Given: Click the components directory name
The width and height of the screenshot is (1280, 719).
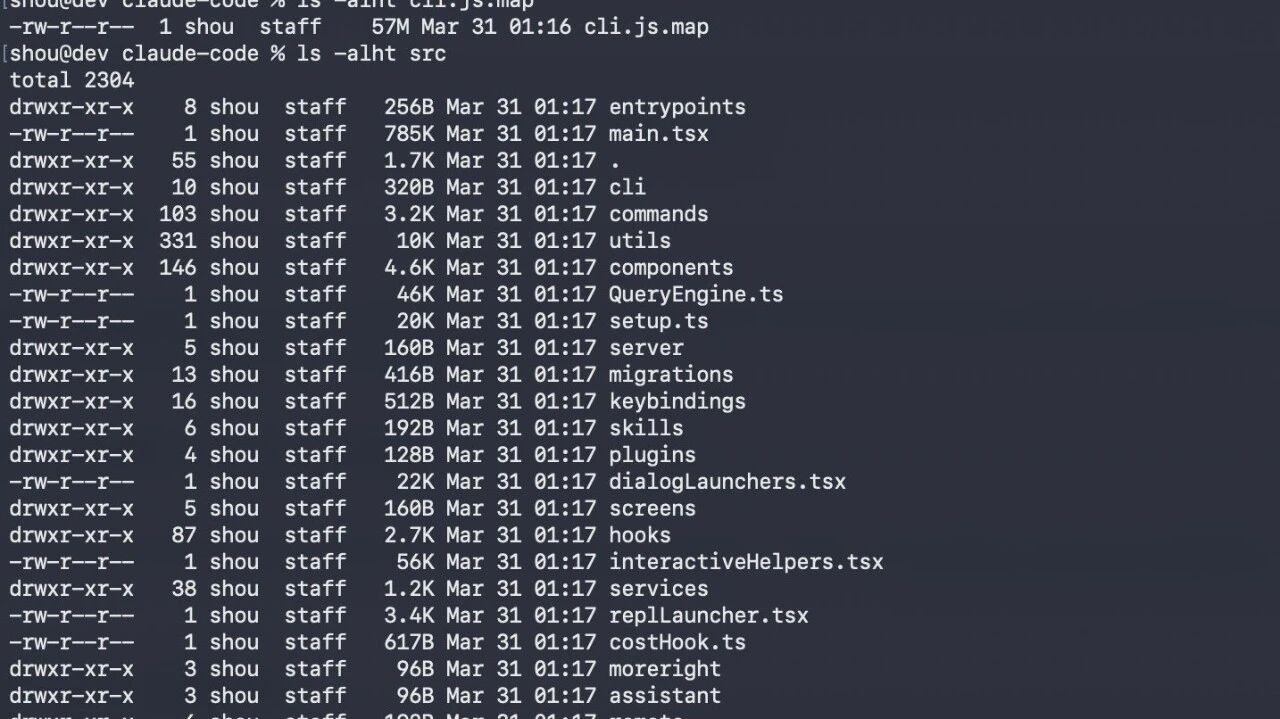Looking at the screenshot, I should pos(671,268).
